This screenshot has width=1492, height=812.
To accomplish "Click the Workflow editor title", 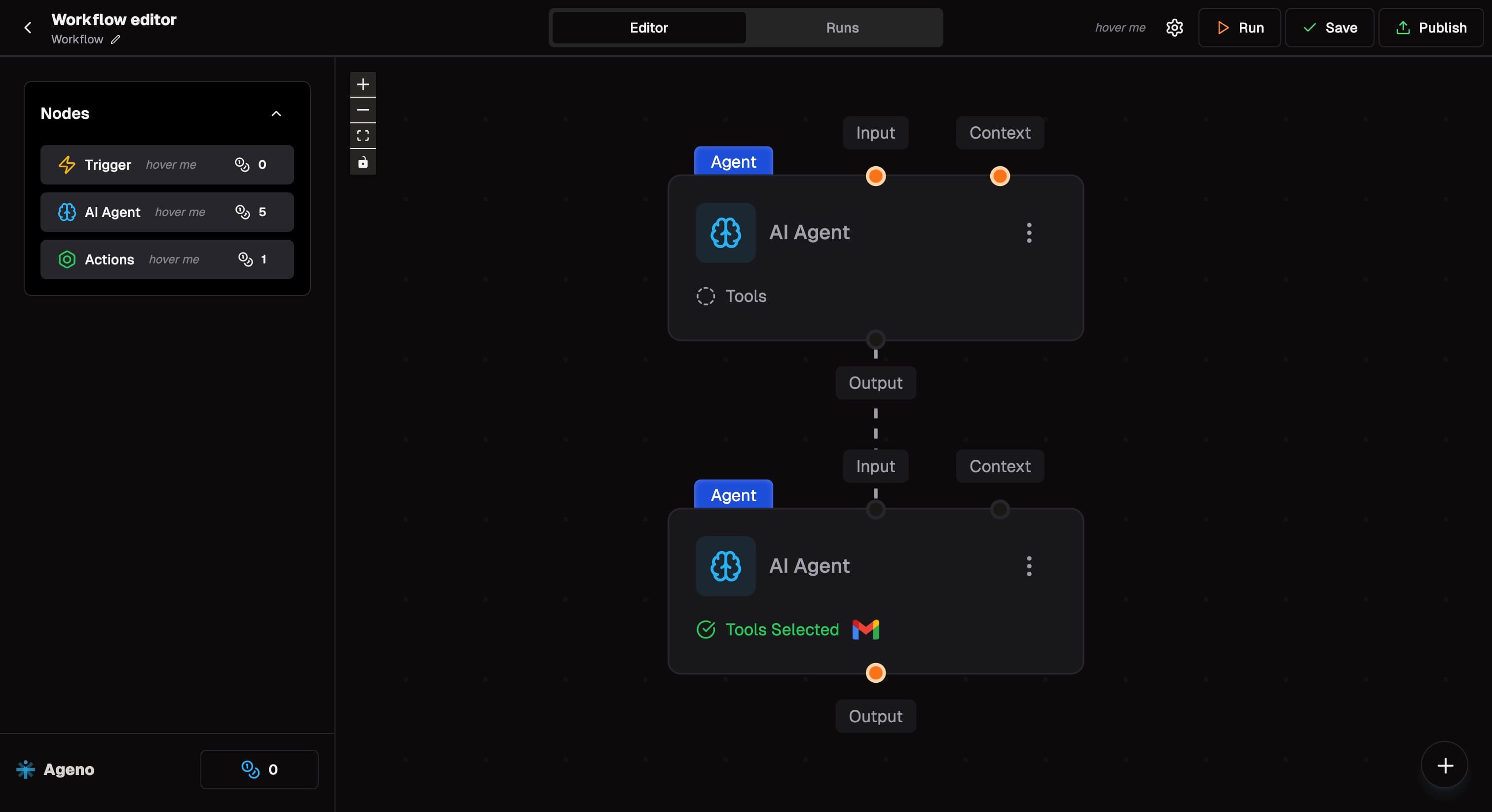I will [x=113, y=20].
